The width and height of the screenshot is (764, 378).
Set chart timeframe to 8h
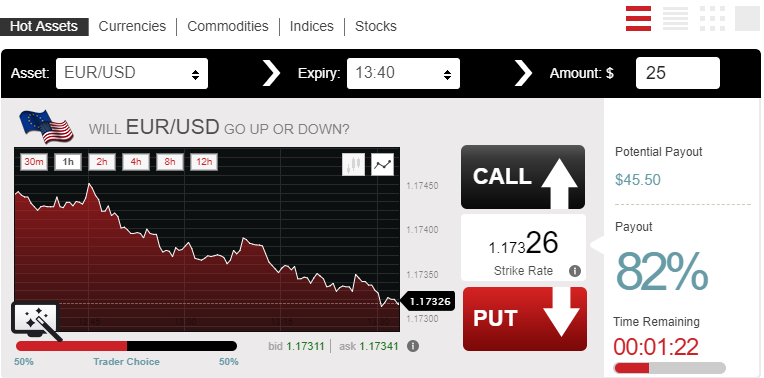(170, 162)
